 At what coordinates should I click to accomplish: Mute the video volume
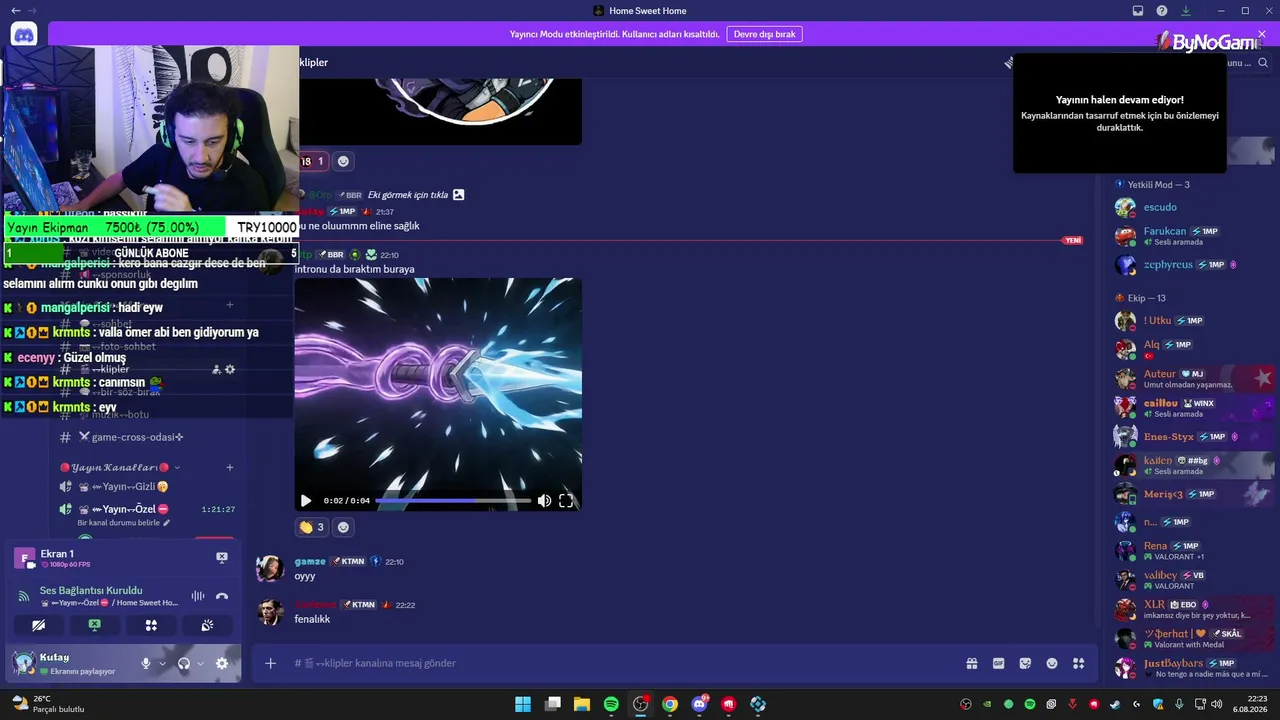click(x=544, y=501)
